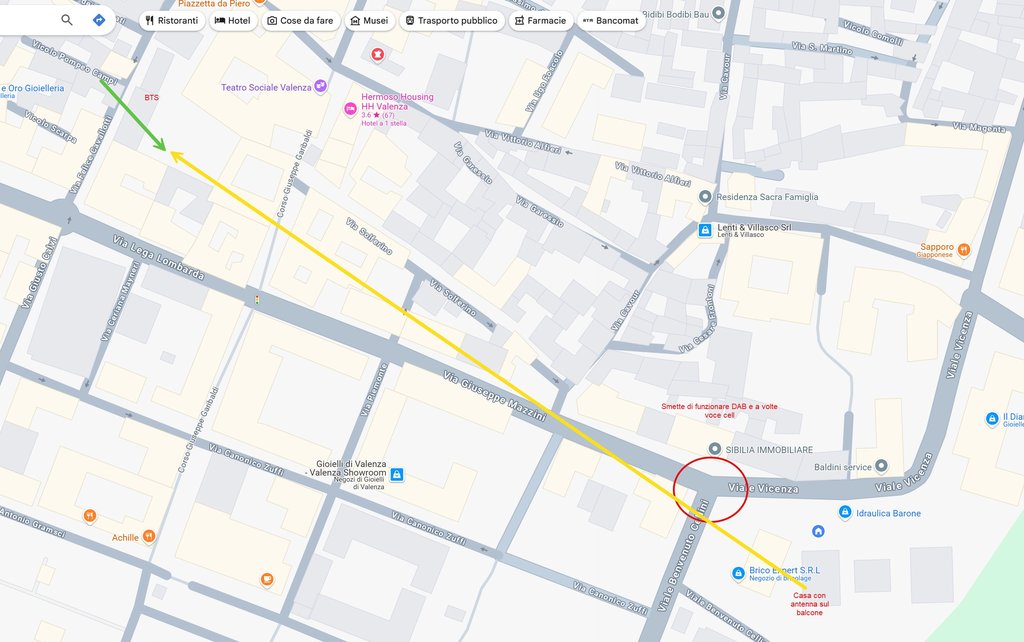
Task: Open Gioielli di Valenza Showroom marker
Action: [x=396, y=474]
